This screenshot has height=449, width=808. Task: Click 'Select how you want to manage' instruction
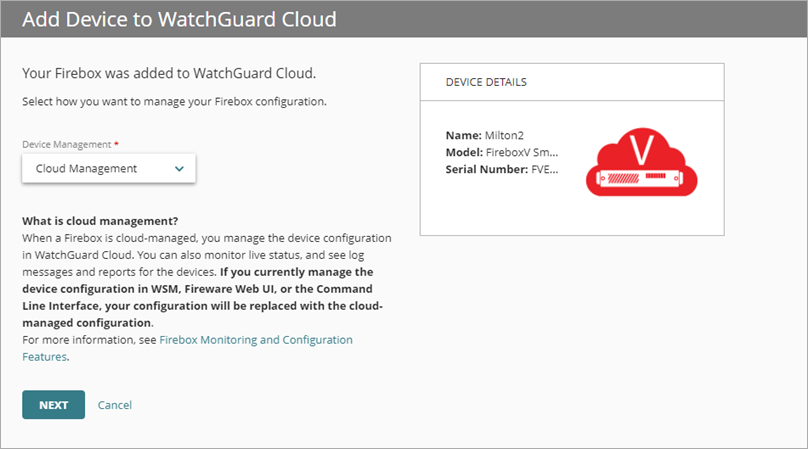tap(175, 102)
